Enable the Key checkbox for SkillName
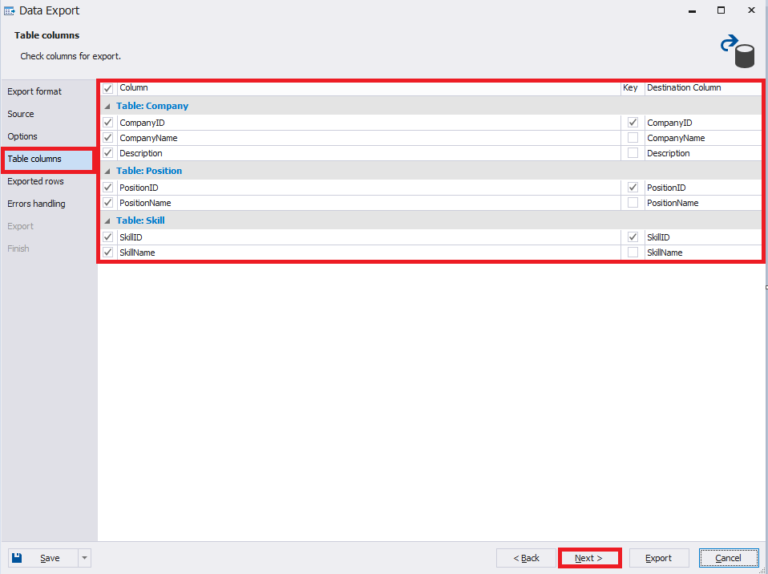This screenshot has width=768, height=574. (x=633, y=252)
